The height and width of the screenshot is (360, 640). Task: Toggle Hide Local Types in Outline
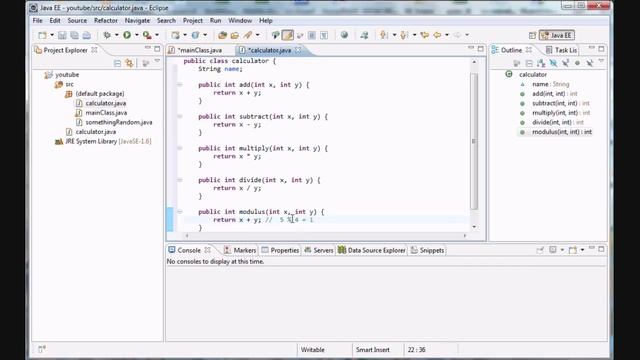pos(589,63)
